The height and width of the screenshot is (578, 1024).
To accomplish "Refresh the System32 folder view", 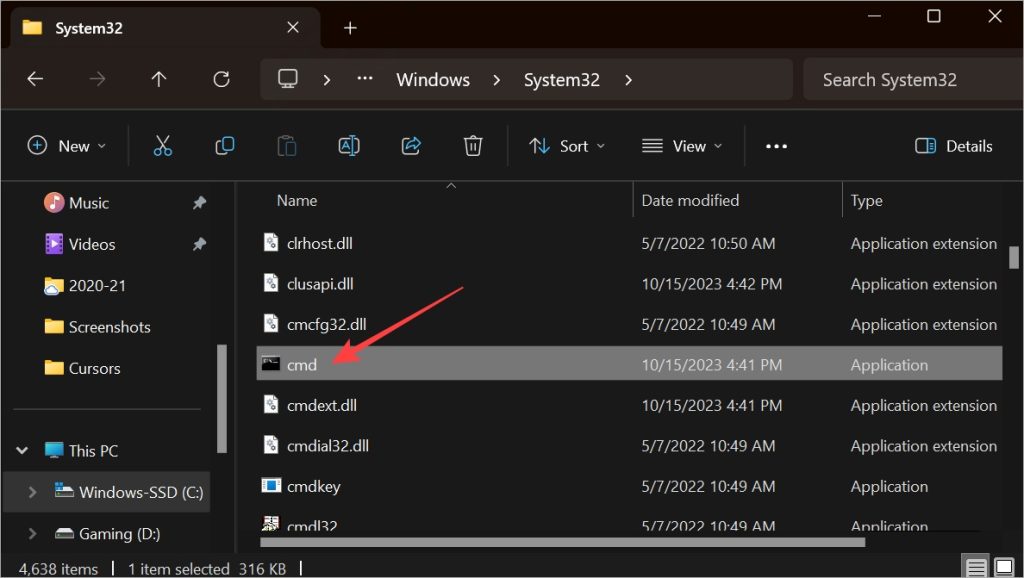I will click(x=222, y=79).
